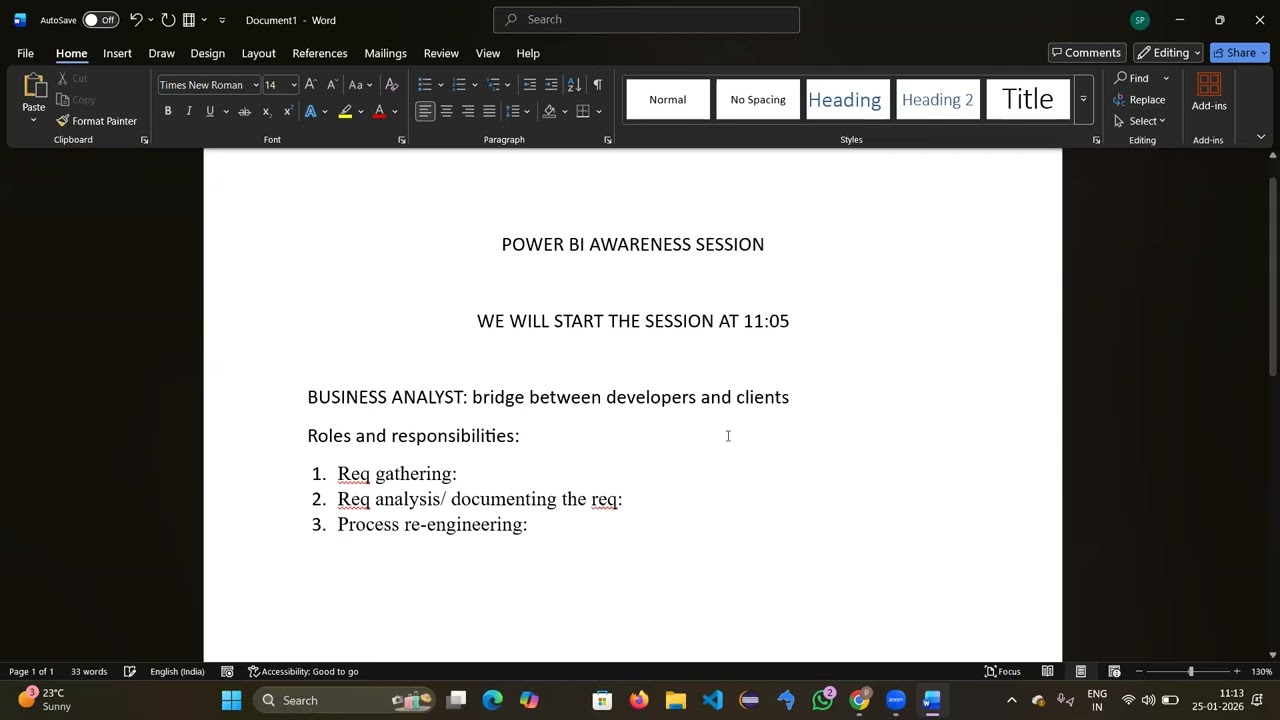Toggle Bold formatting
Viewport: 1280px width, 720px height.
168,111
